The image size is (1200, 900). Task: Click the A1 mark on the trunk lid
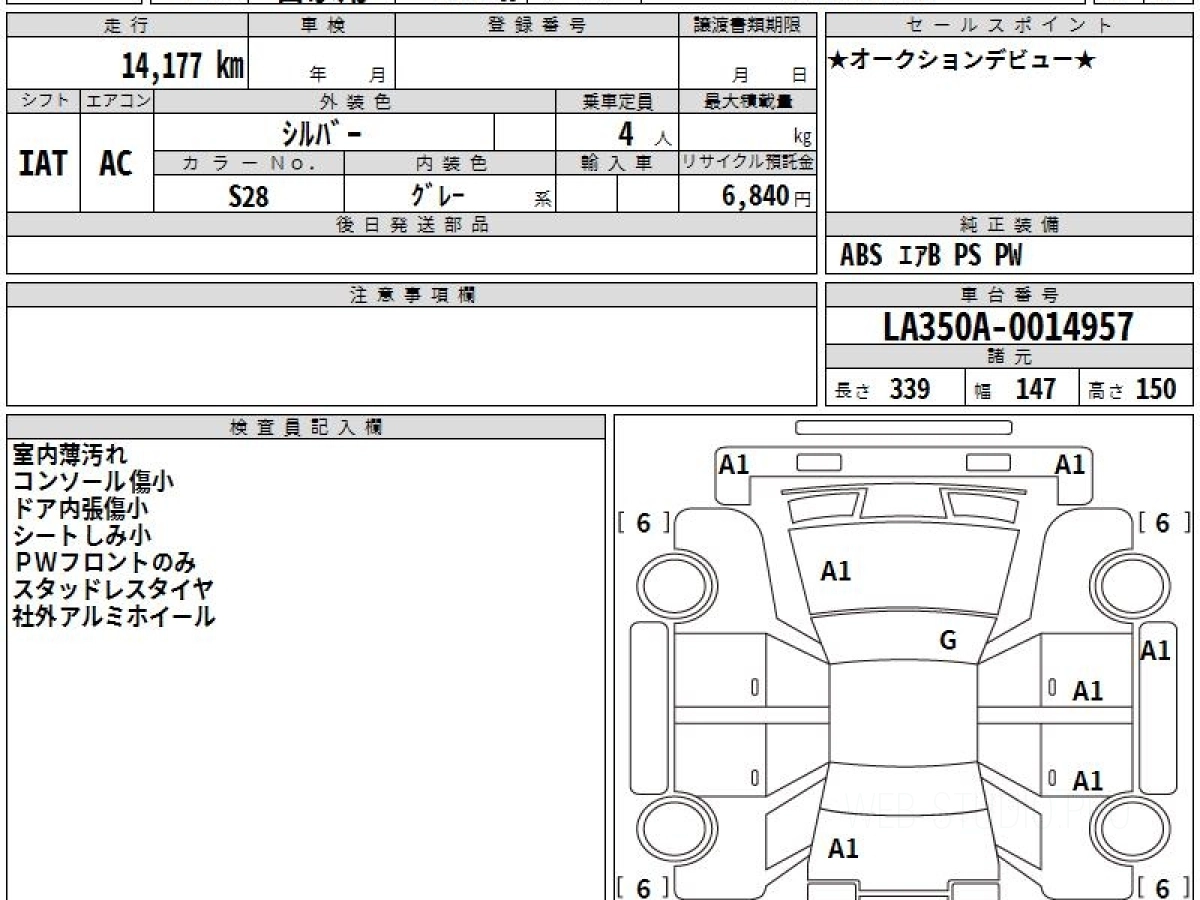pos(843,848)
